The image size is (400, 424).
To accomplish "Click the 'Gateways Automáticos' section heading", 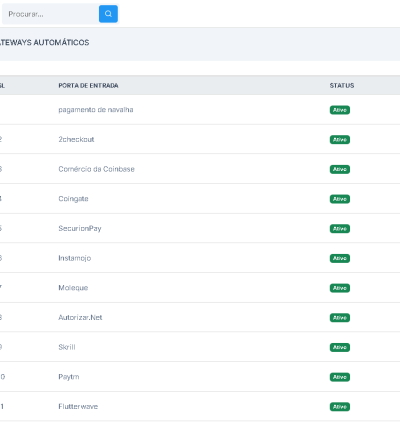I will (44, 43).
